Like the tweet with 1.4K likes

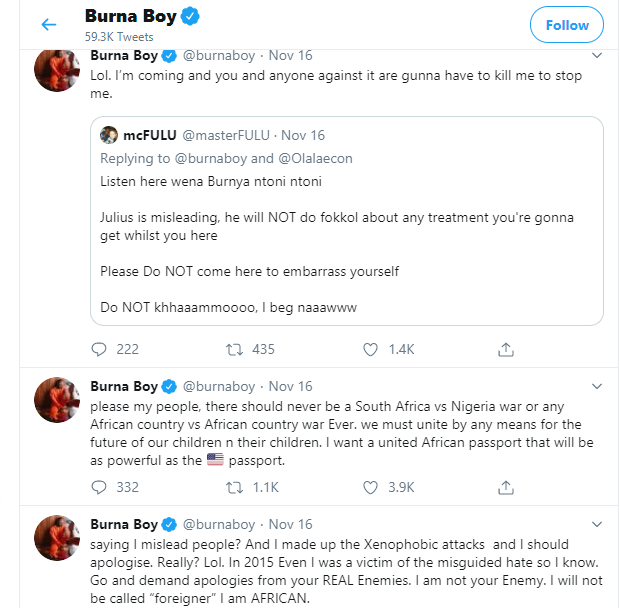(x=371, y=349)
